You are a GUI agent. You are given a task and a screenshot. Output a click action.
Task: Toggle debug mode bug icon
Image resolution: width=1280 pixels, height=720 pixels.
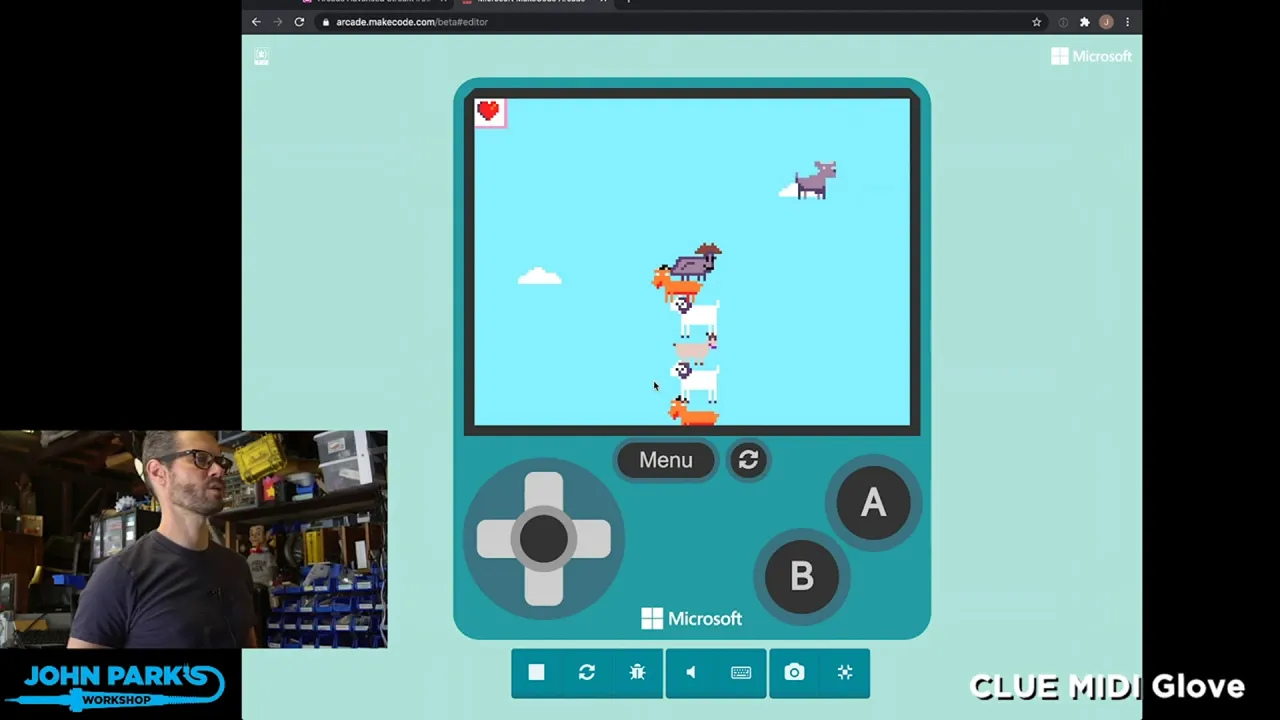(638, 673)
